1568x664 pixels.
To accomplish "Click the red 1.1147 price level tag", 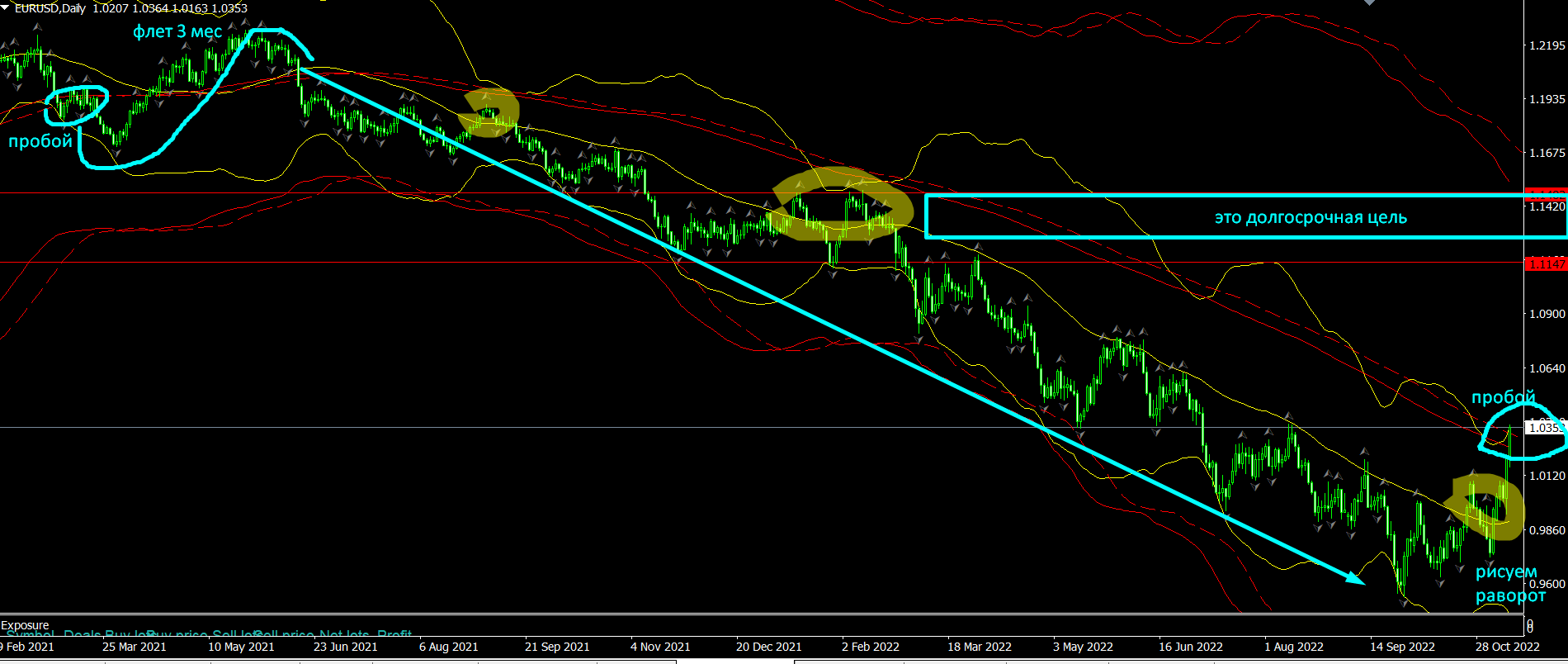I will (1547, 264).
